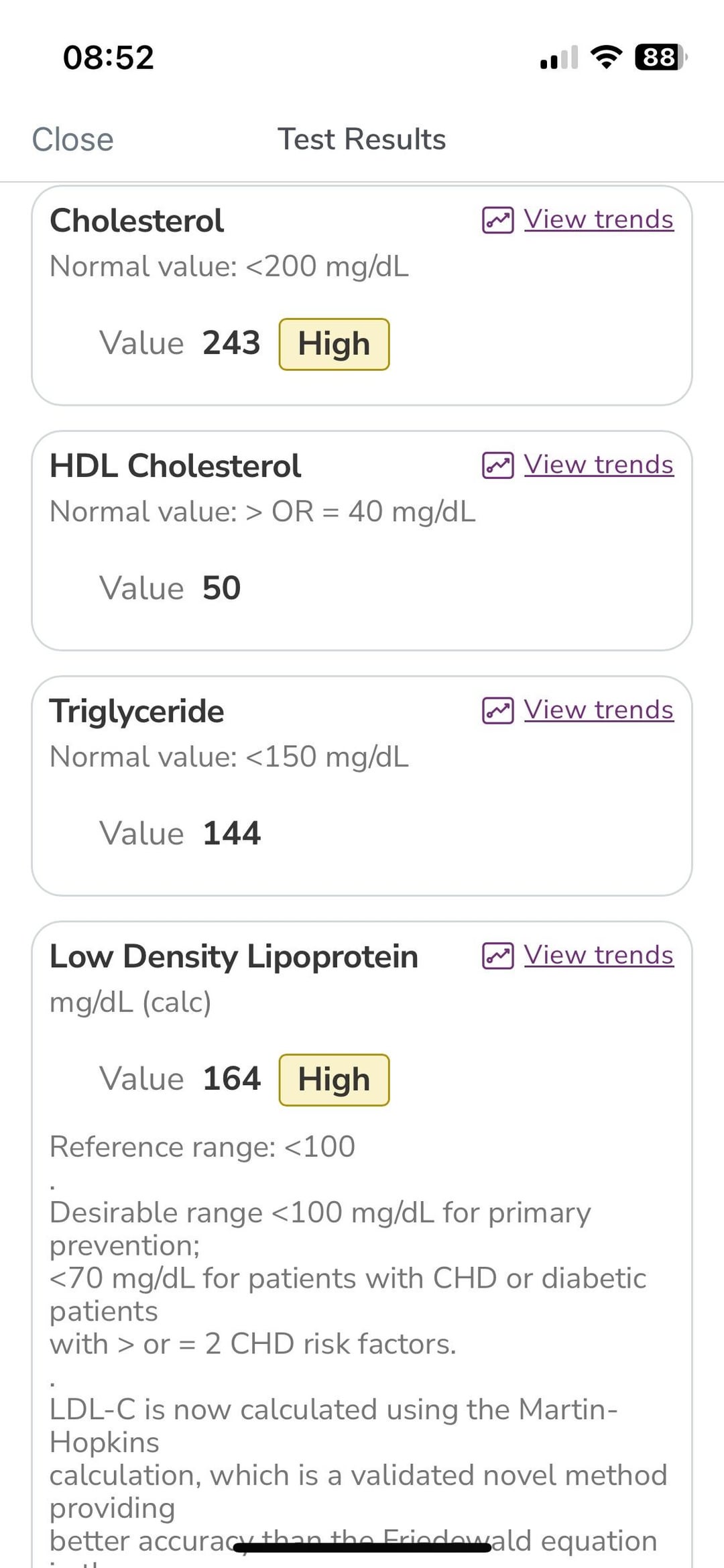Tap the HDL Cholesterol value 50

221,588
